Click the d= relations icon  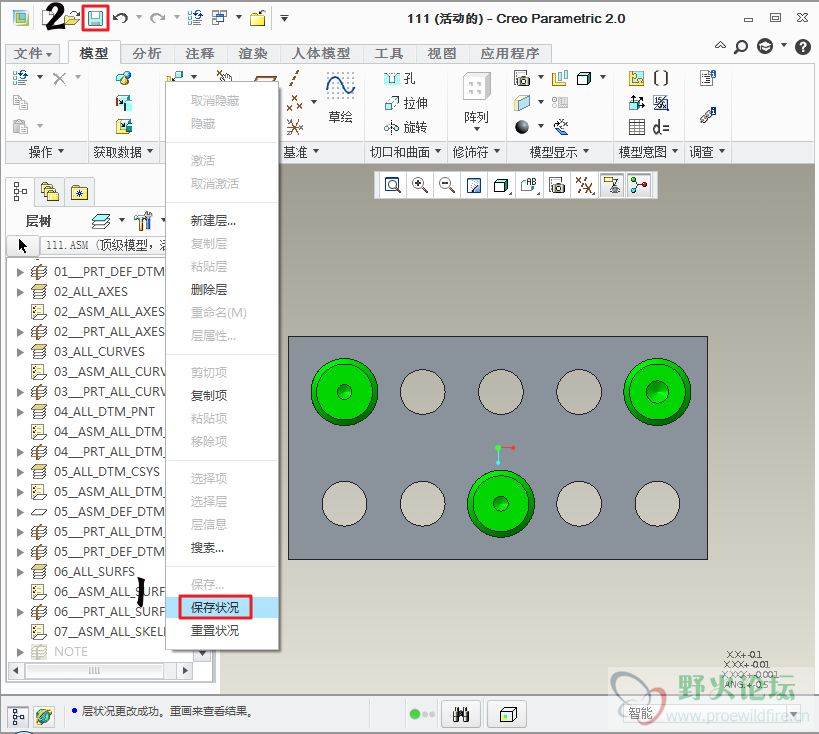[661, 127]
